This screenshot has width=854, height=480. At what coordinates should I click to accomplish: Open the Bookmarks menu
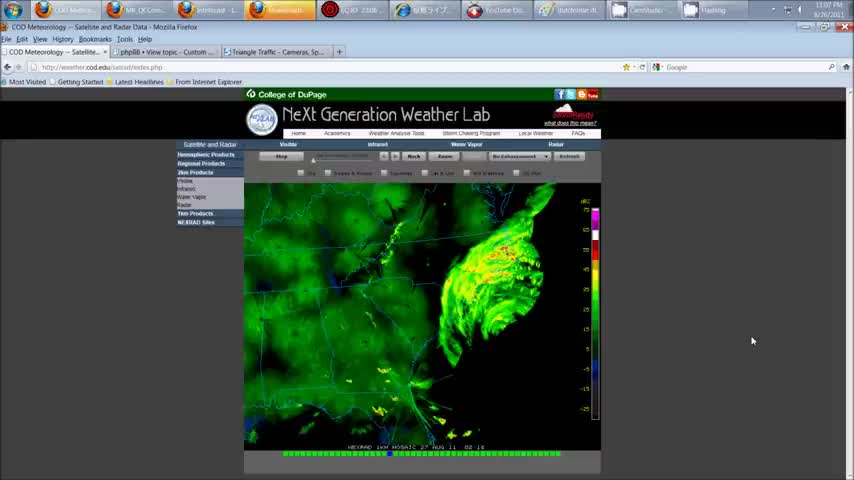point(95,39)
